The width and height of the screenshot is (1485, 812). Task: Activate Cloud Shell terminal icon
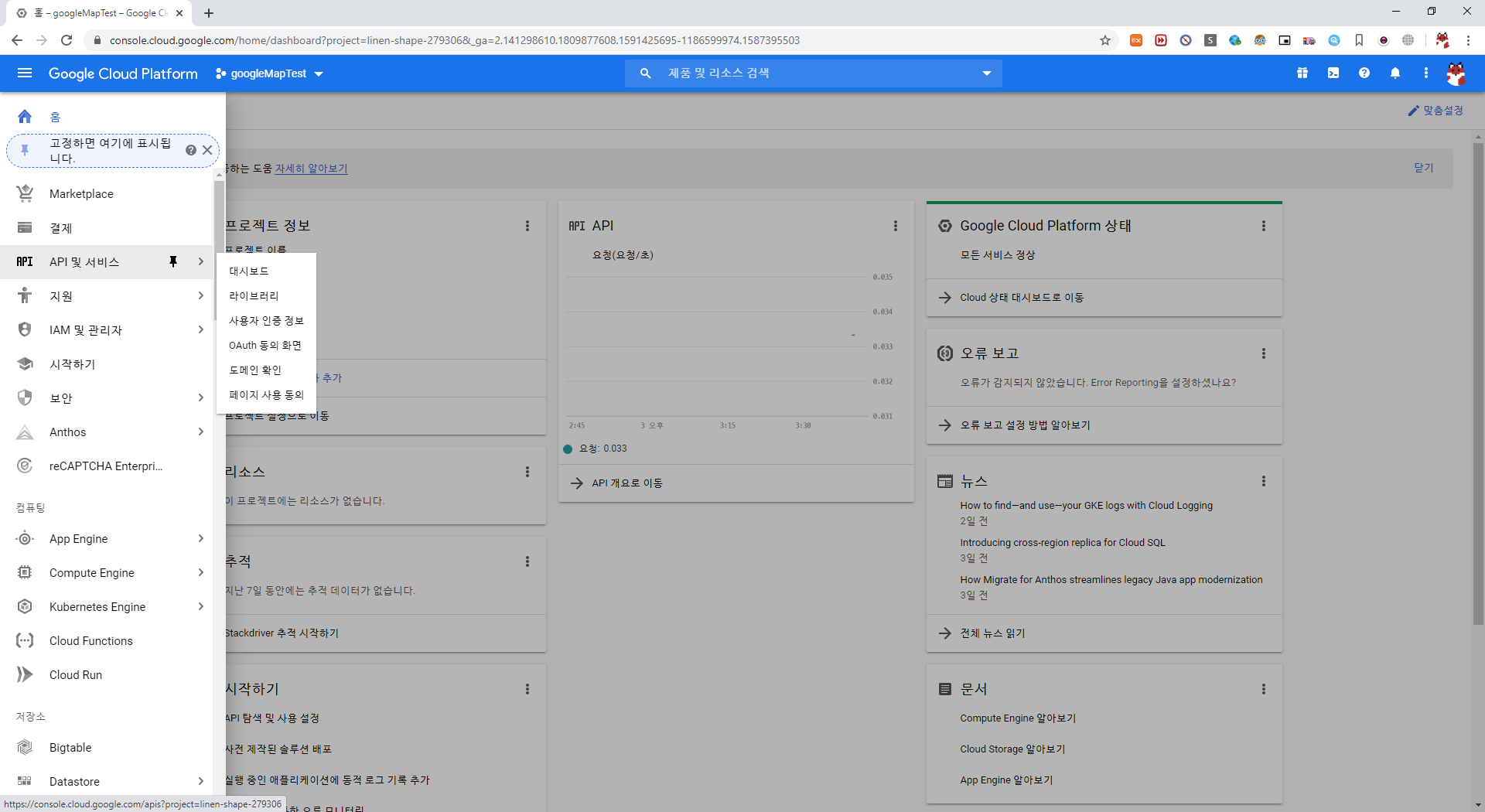click(x=1333, y=73)
